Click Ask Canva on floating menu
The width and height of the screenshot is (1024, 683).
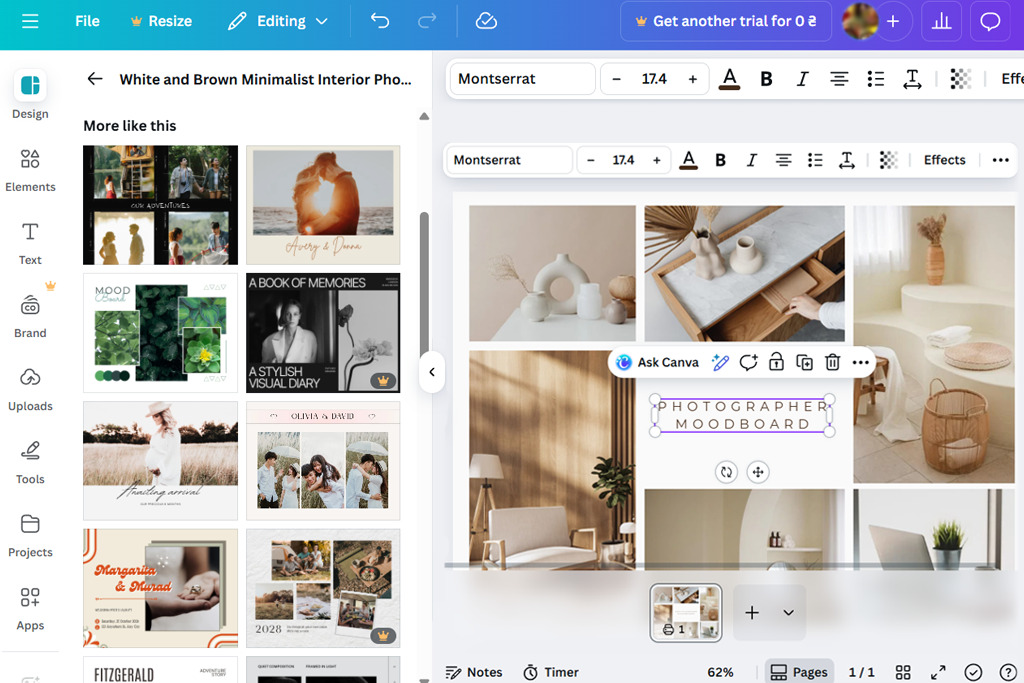pos(658,362)
